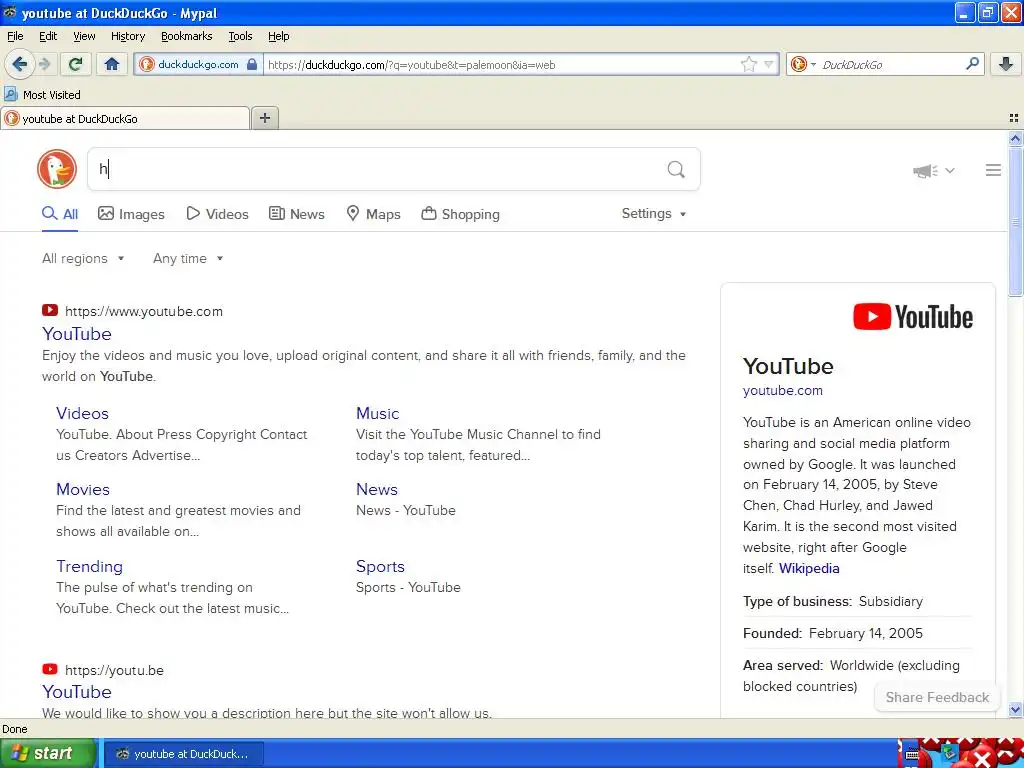
Task: Click the padlock site identity icon
Action: pyautogui.click(x=252, y=64)
